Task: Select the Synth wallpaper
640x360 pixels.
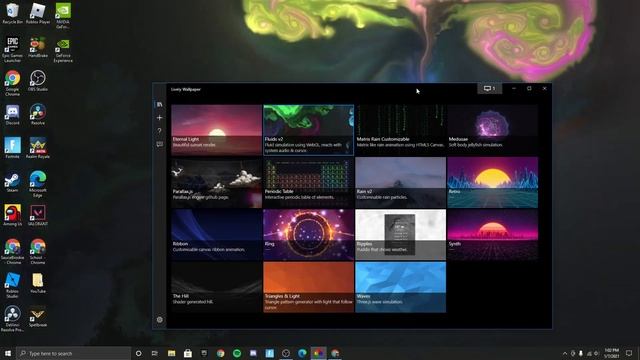Action: pos(493,235)
